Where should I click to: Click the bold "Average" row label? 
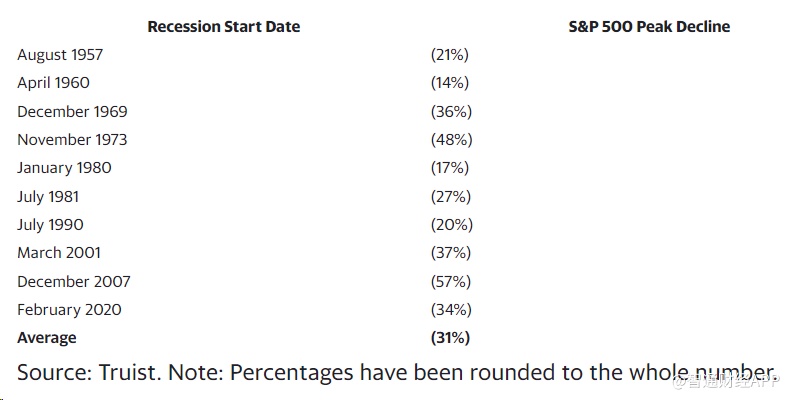[x=47, y=338]
